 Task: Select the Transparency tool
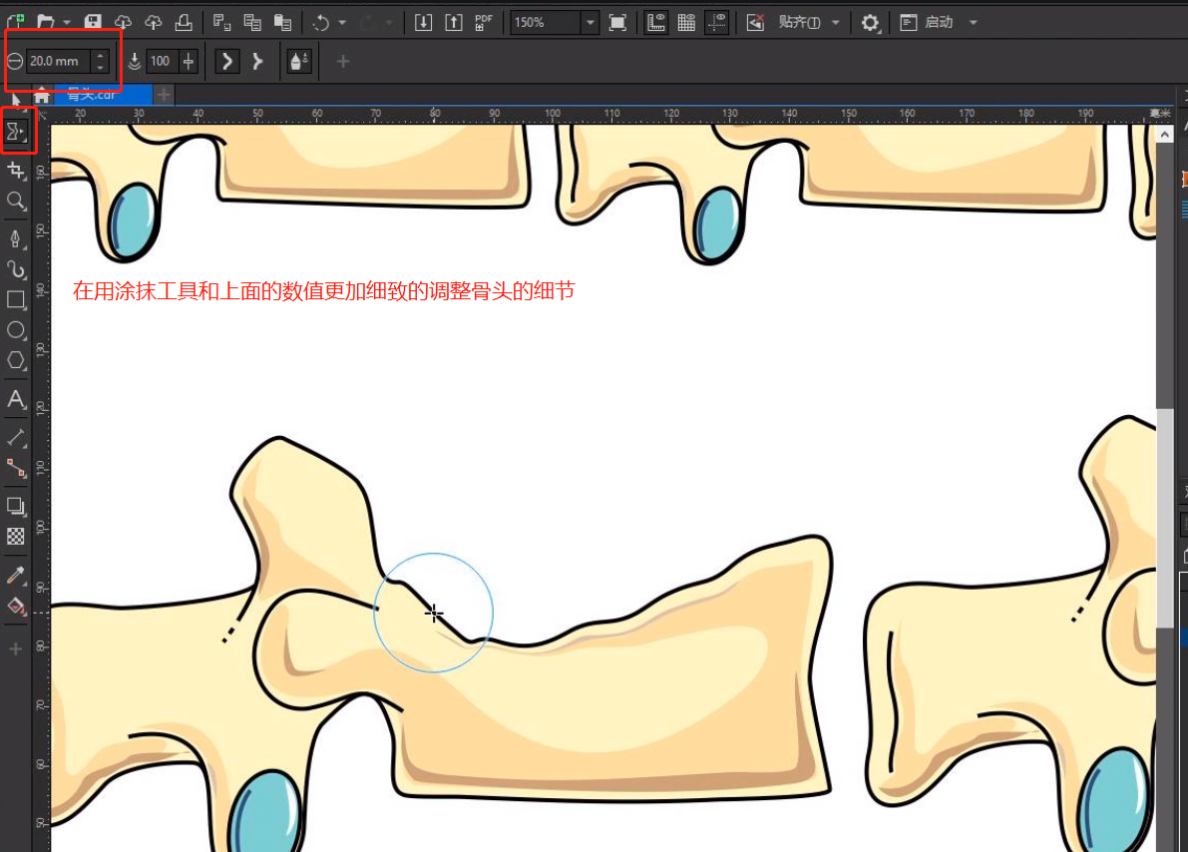[x=16, y=536]
